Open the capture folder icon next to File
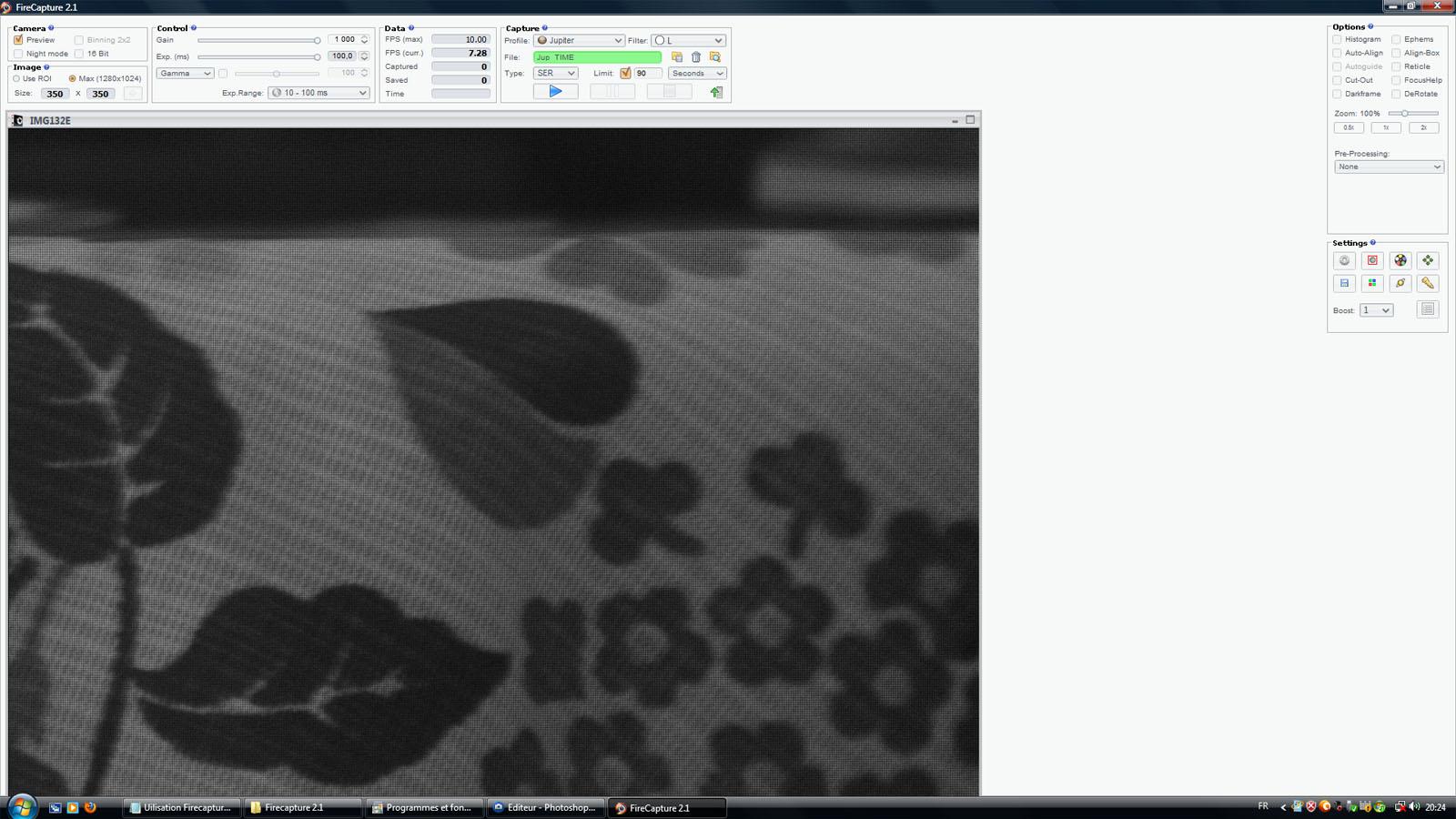The width and height of the screenshot is (1456, 819). pyautogui.click(x=677, y=57)
